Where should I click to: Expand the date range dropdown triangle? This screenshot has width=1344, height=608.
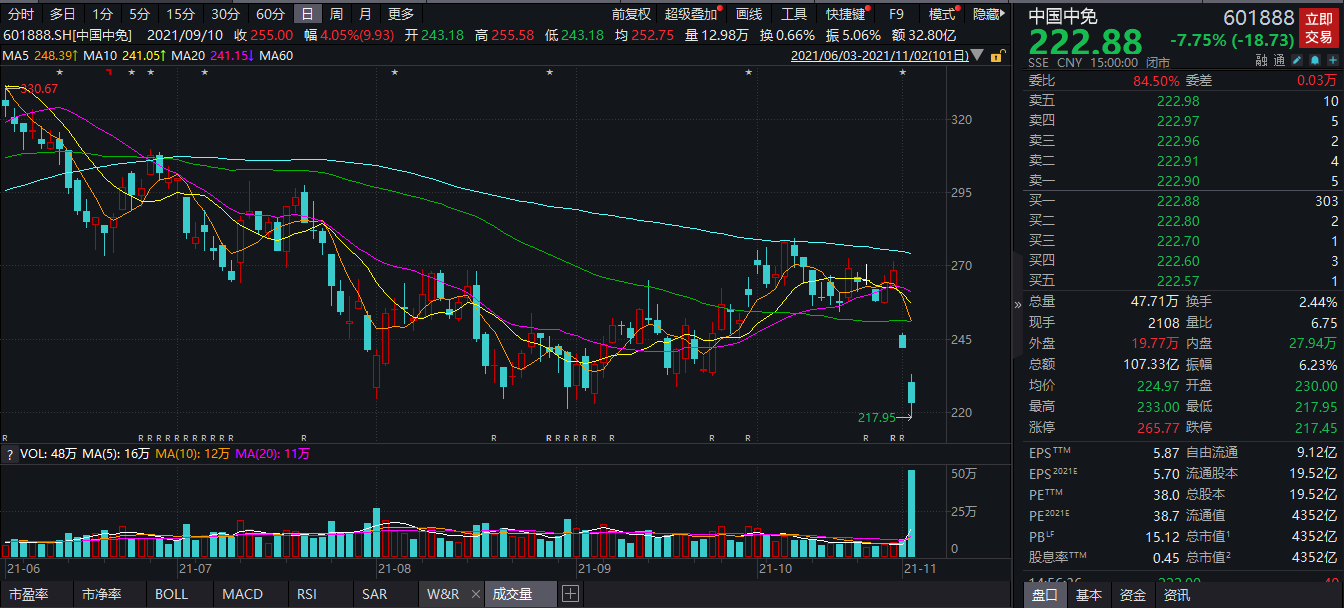tap(979, 57)
